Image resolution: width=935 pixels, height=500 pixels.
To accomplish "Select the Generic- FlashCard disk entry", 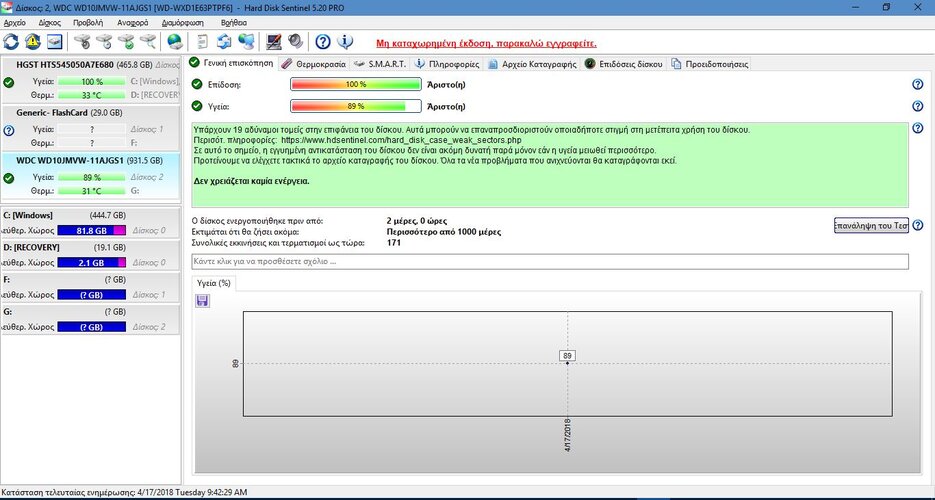I will pyautogui.click(x=90, y=128).
